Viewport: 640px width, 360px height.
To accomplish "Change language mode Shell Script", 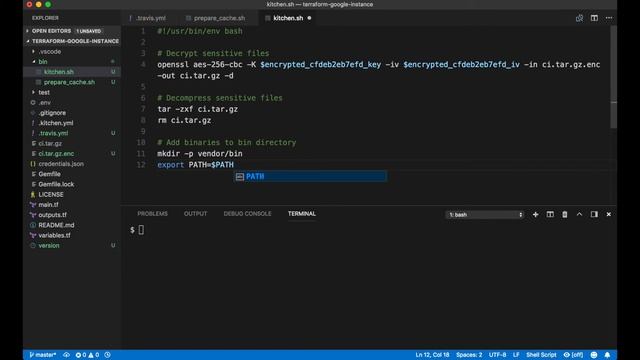I will 541,355.
